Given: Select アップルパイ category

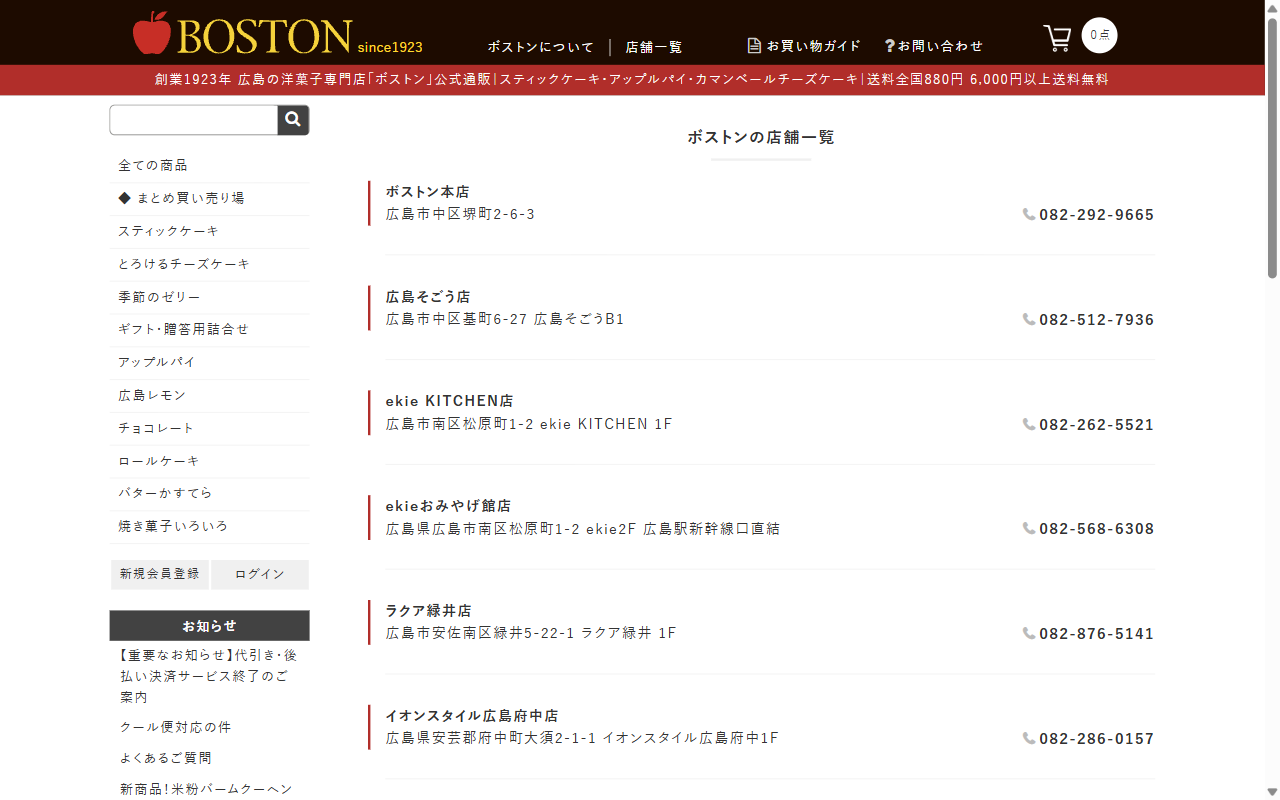Looking at the screenshot, I should [209, 362].
